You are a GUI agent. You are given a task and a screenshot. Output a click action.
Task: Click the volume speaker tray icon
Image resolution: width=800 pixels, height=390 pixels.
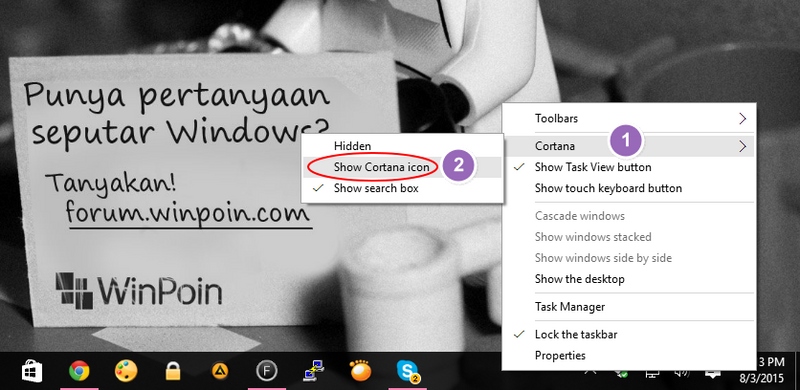(x=682, y=374)
